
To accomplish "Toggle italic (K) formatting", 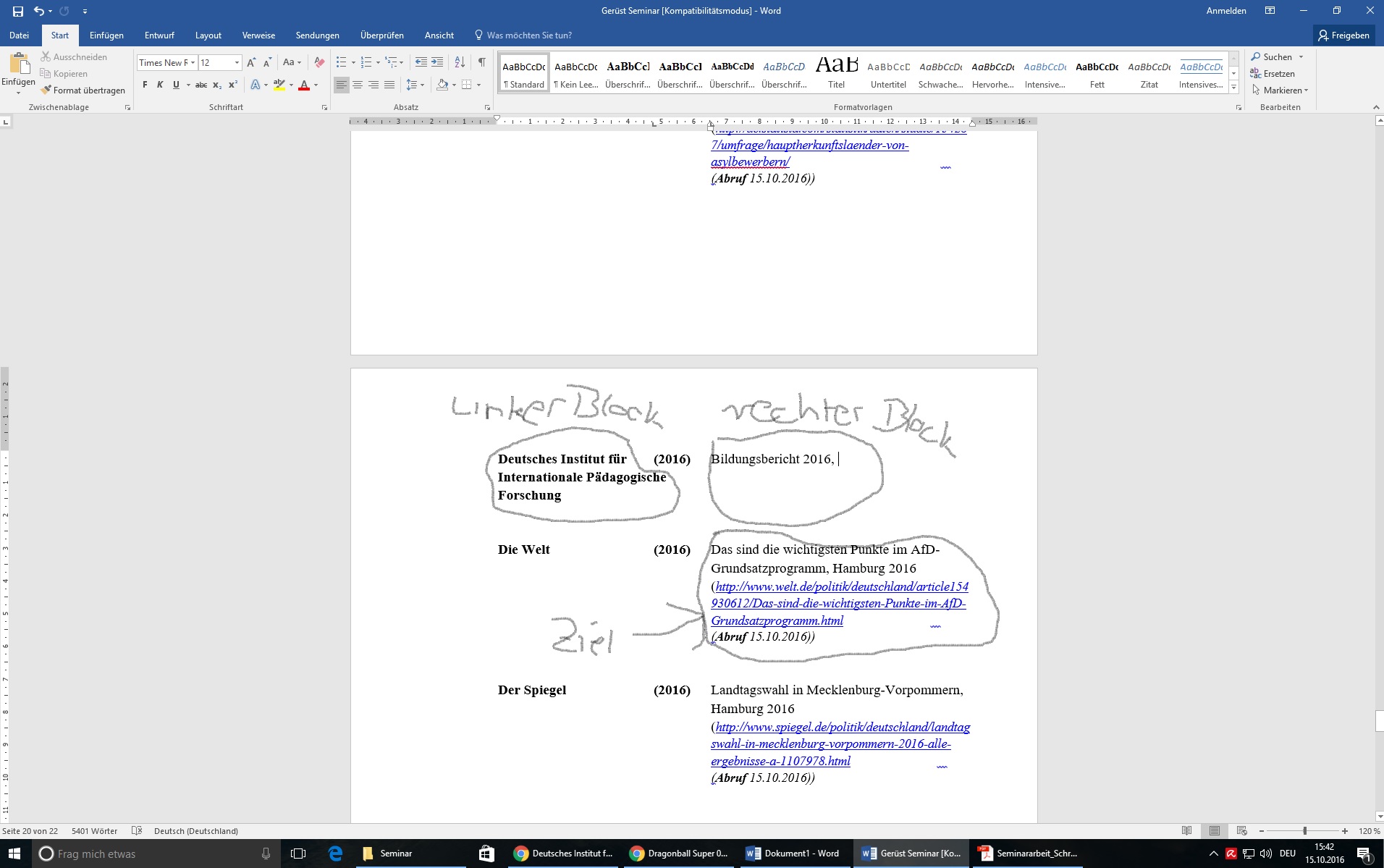I will (x=160, y=85).
